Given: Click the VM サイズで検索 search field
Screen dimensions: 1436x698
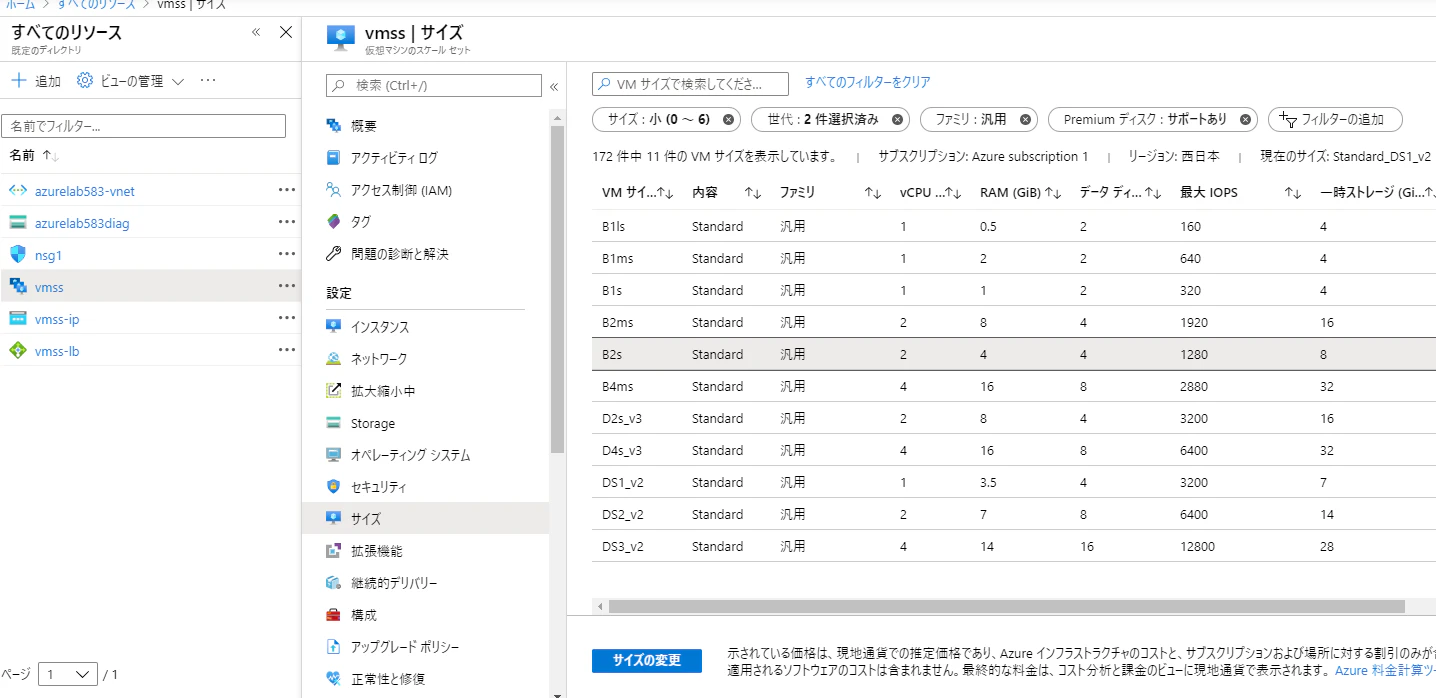Looking at the screenshot, I should (x=691, y=84).
